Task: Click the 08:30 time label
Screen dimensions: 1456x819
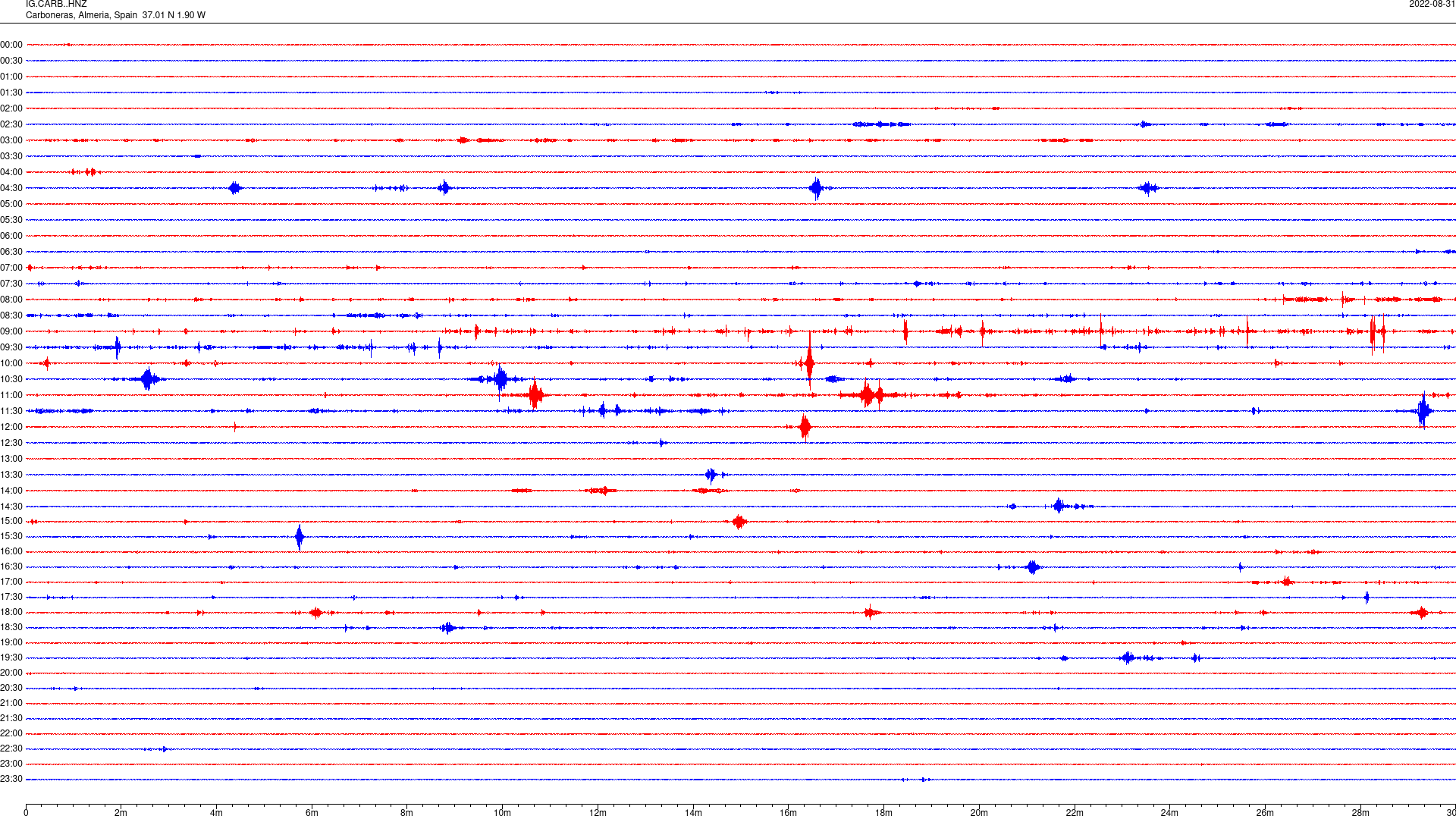Action: (x=11, y=315)
